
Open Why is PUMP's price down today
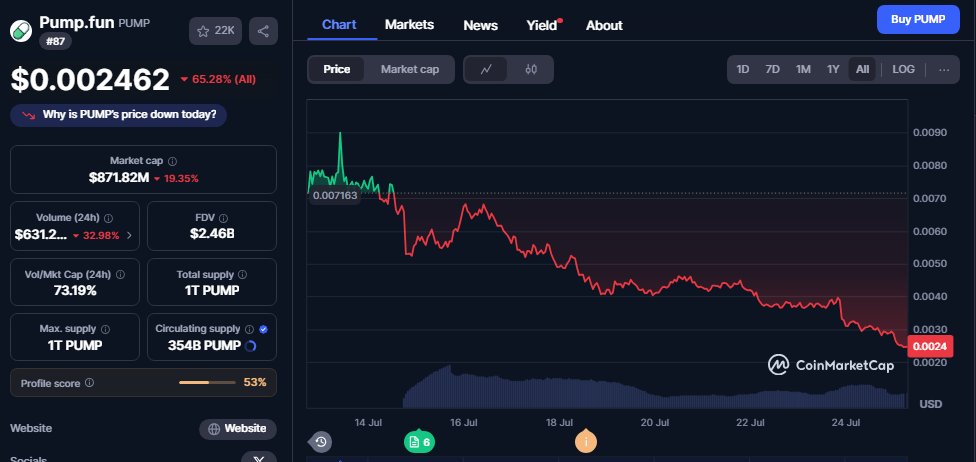coord(118,115)
